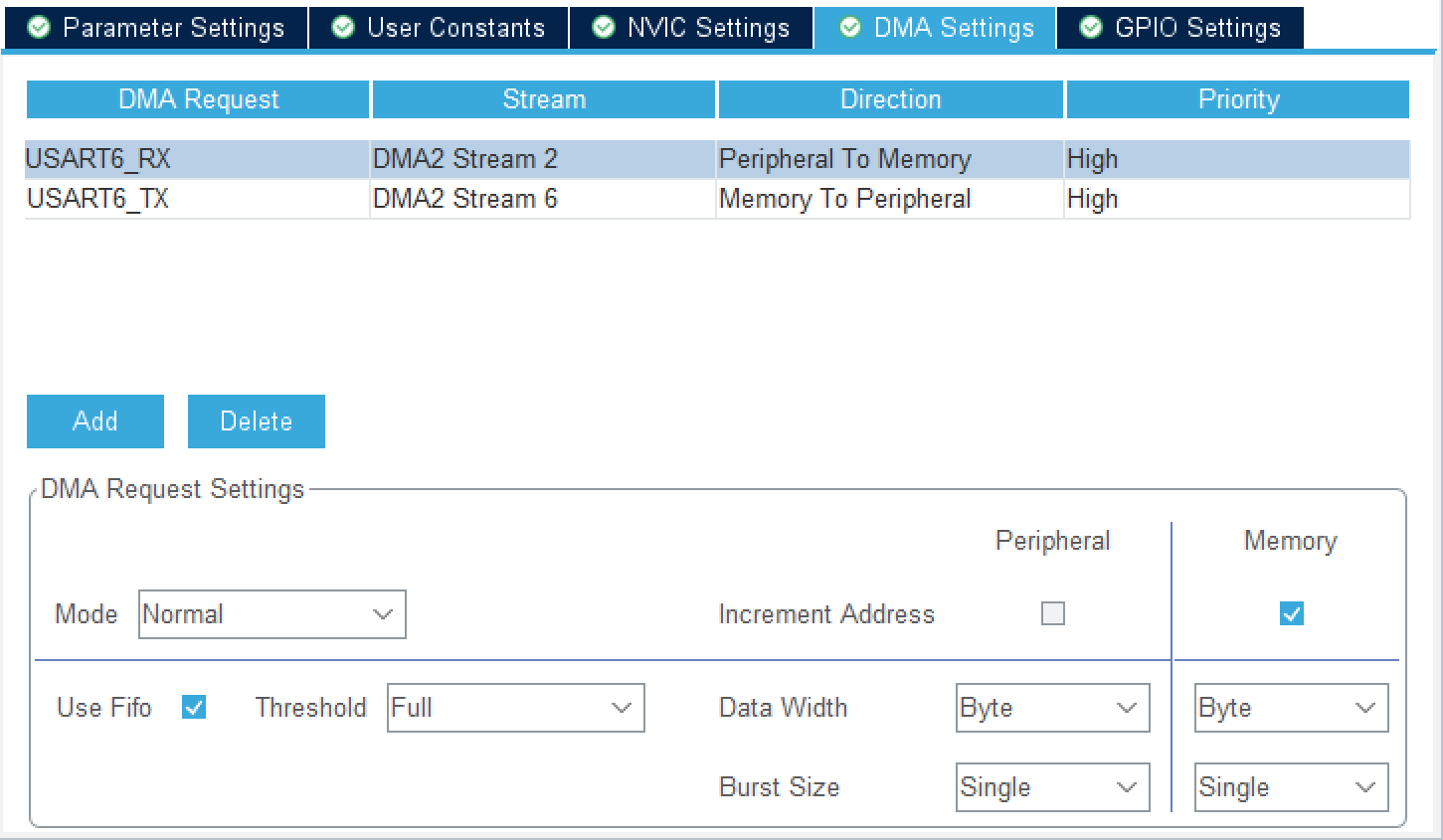Click the GPIO Settings green check icon
Image resolution: width=1443 pixels, height=840 pixels.
click(x=1091, y=28)
